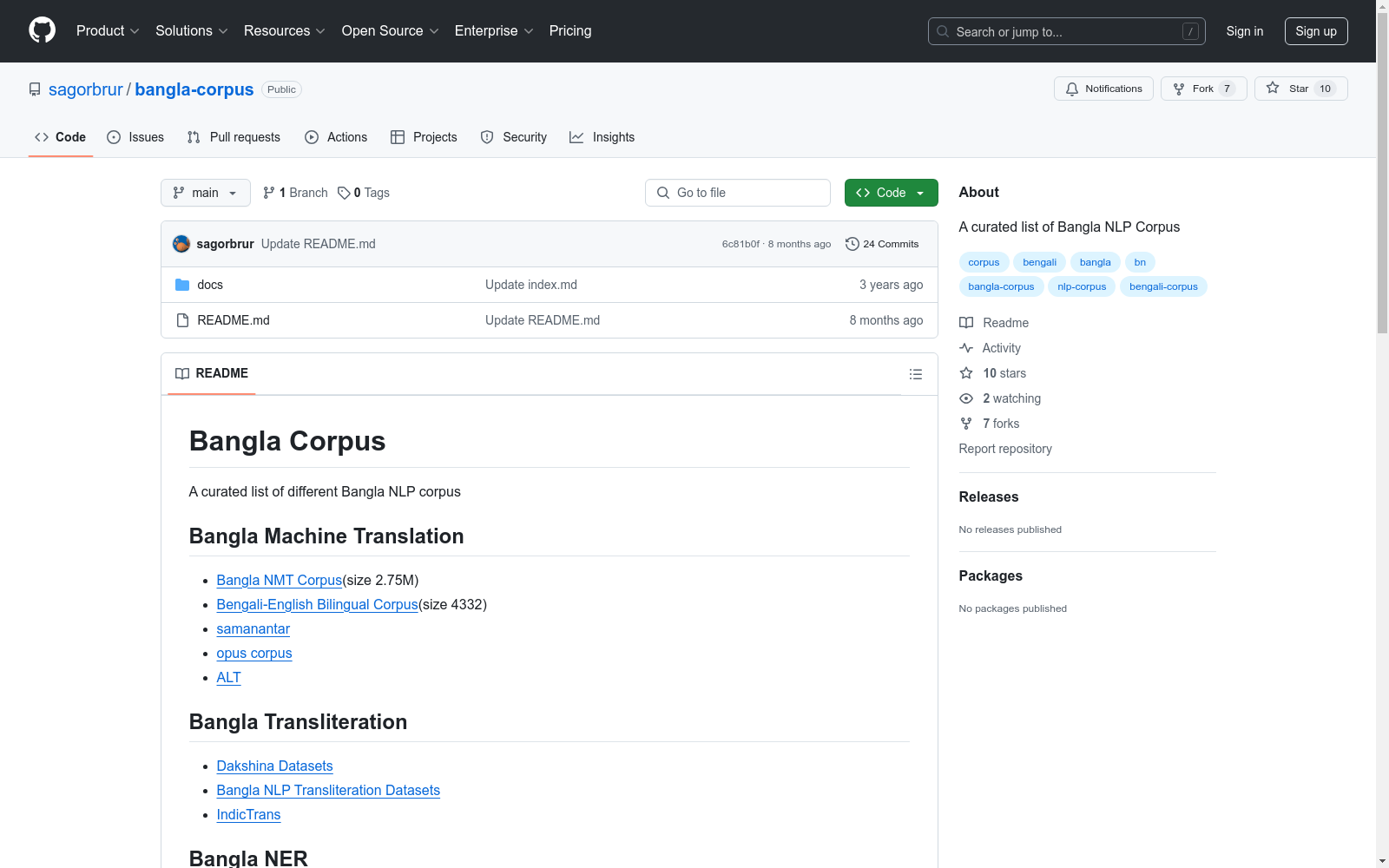Click the Sign up button

tap(1316, 31)
